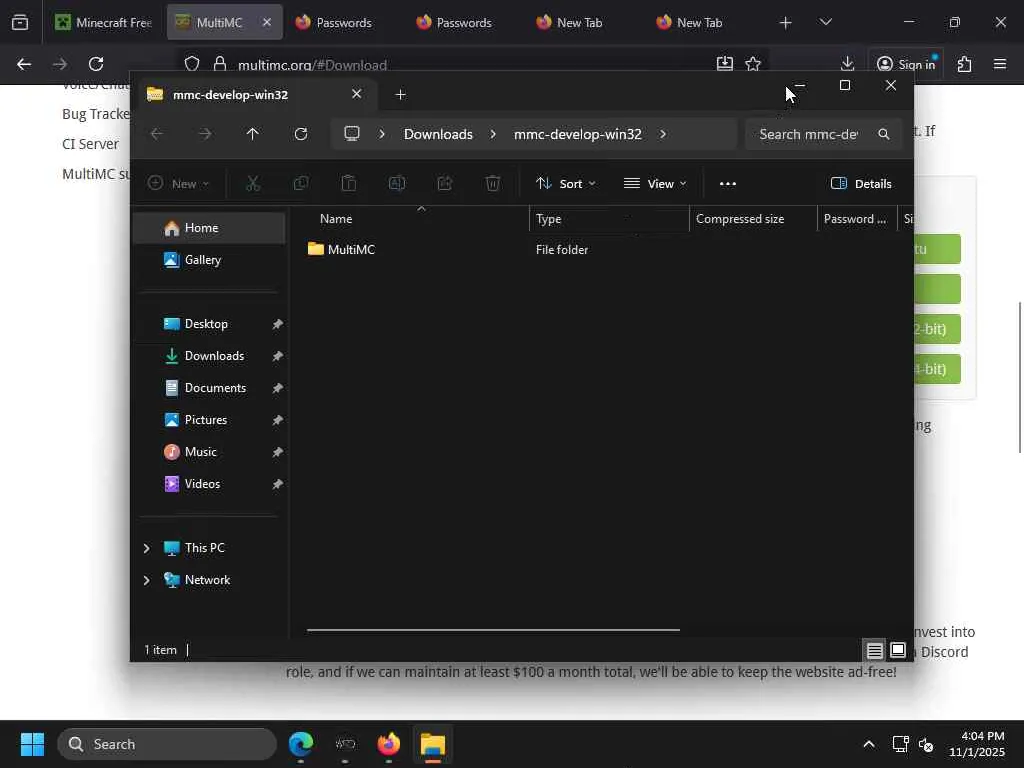
Task: Click the install page app icon in Firefox address bar
Action: [724, 64]
